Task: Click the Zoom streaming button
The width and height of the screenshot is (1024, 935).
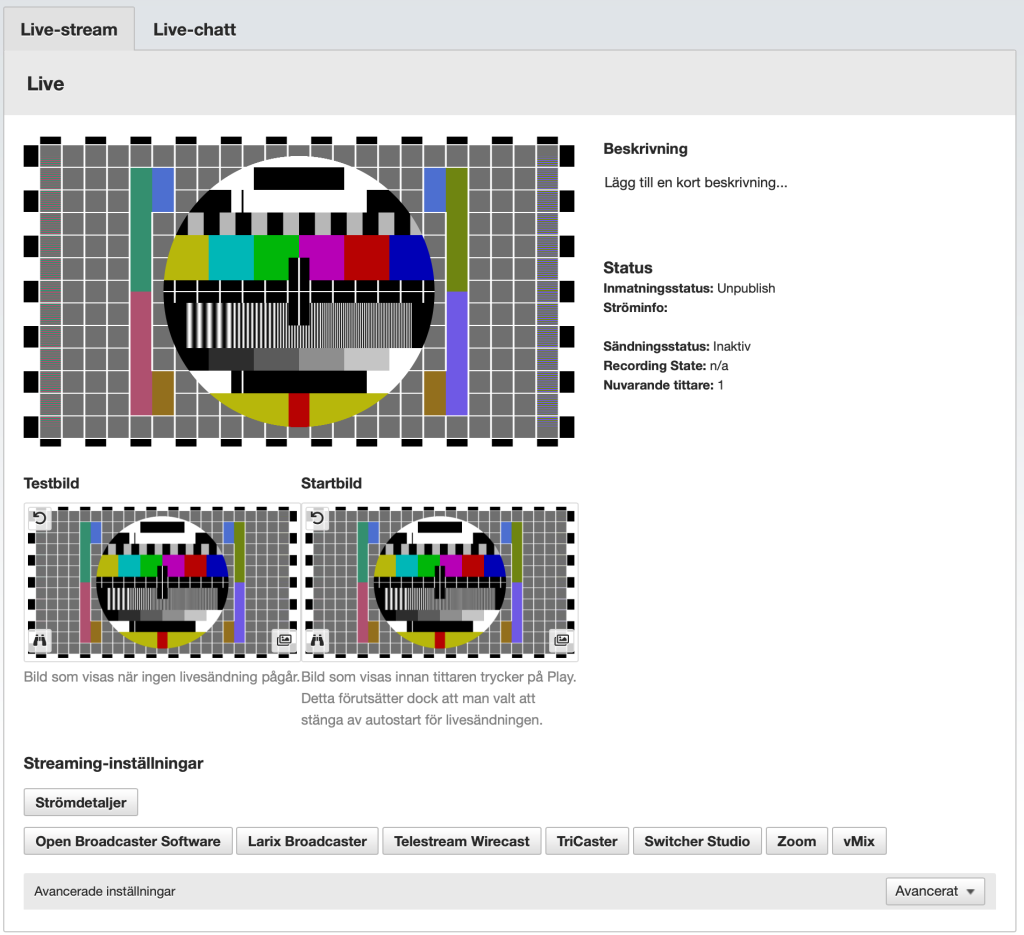Action: click(797, 841)
